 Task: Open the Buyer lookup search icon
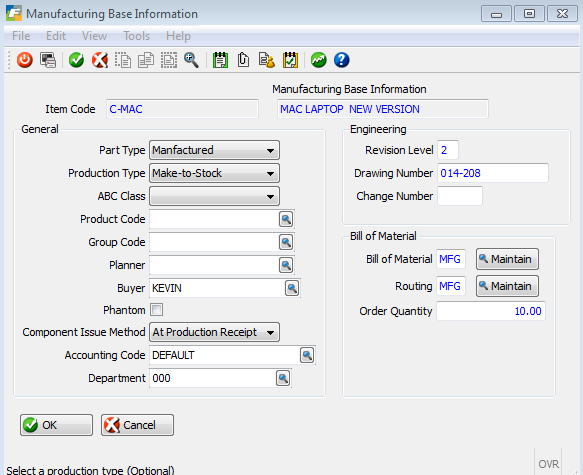click(292, 288)
